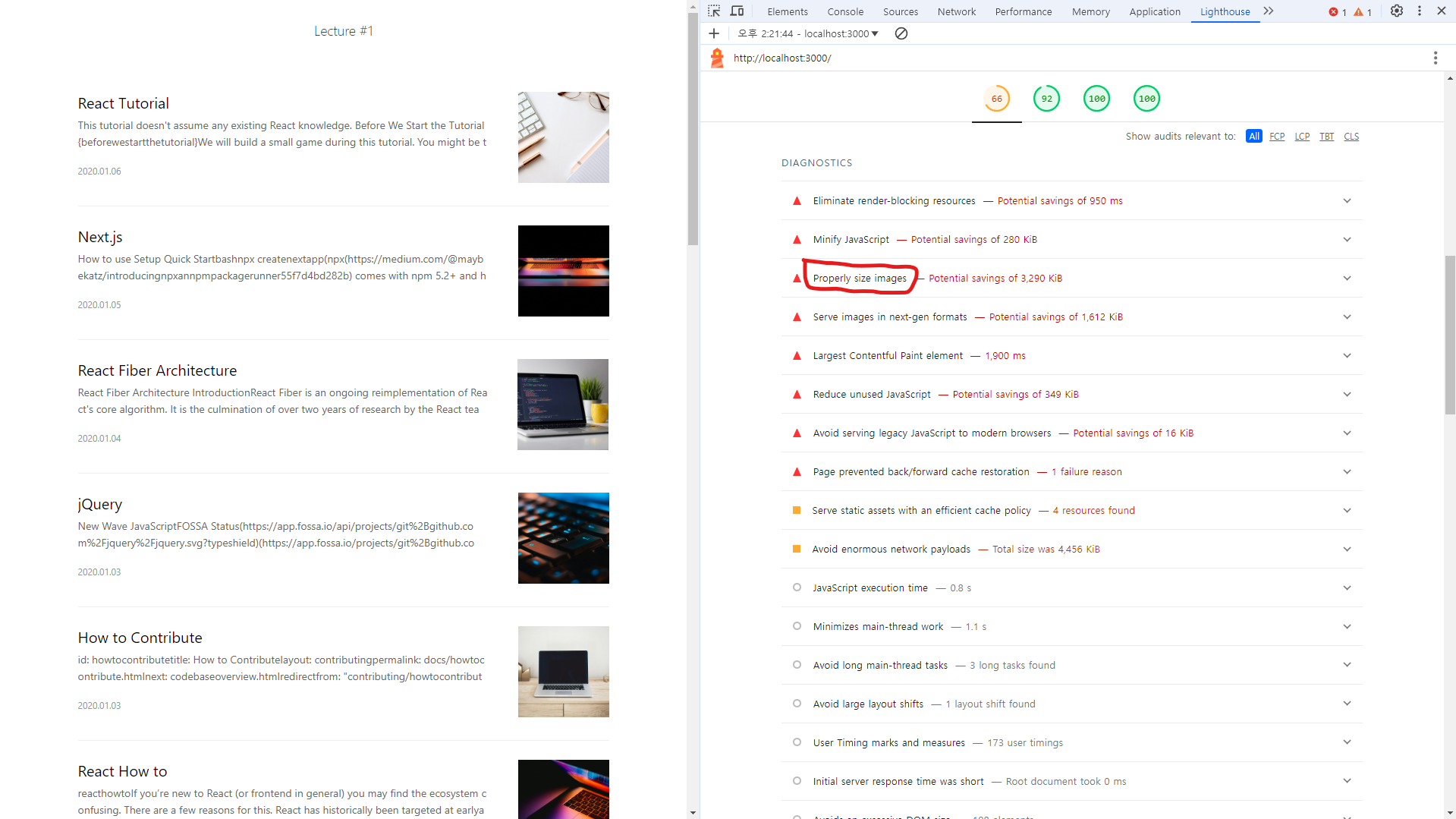
Task: Open DevTools settings gear
Action: click(x=1397, y=11)
